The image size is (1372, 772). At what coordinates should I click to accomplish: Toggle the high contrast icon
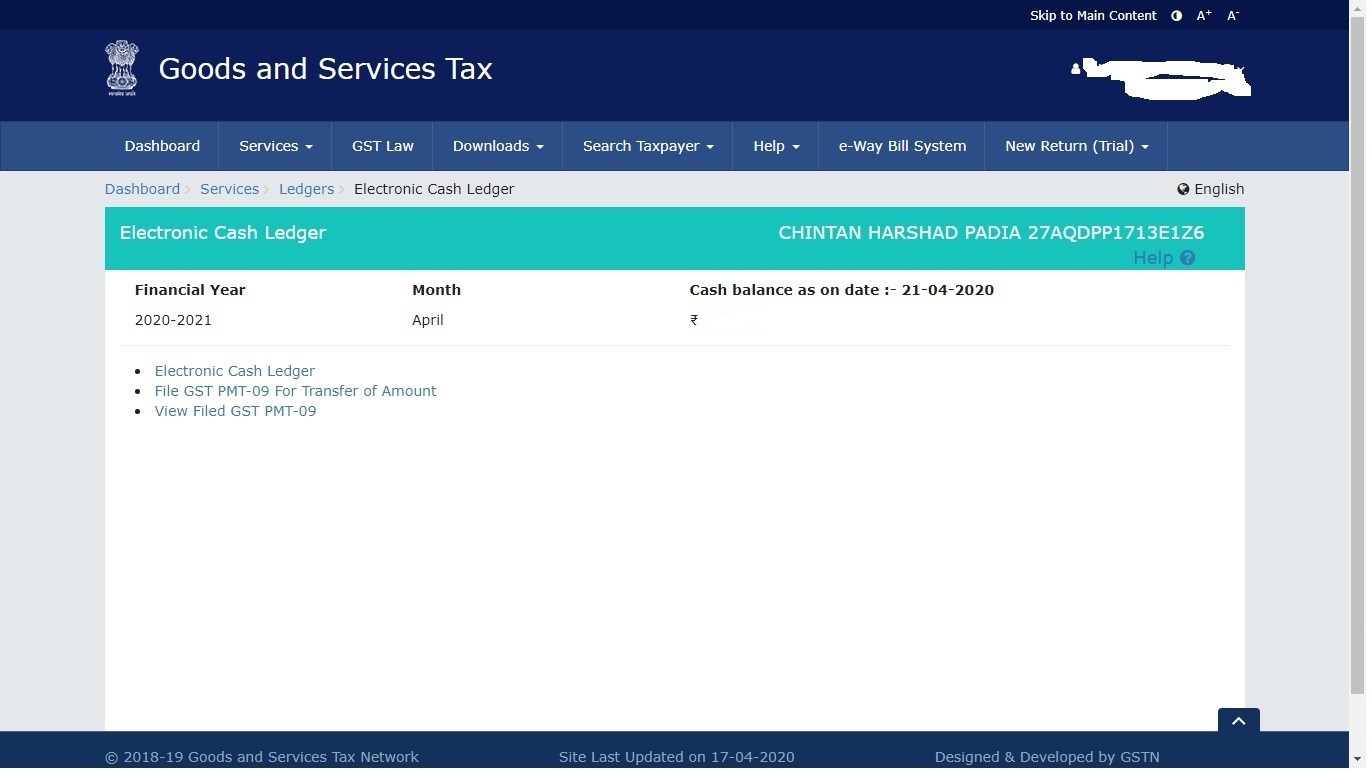point(1176,16)
